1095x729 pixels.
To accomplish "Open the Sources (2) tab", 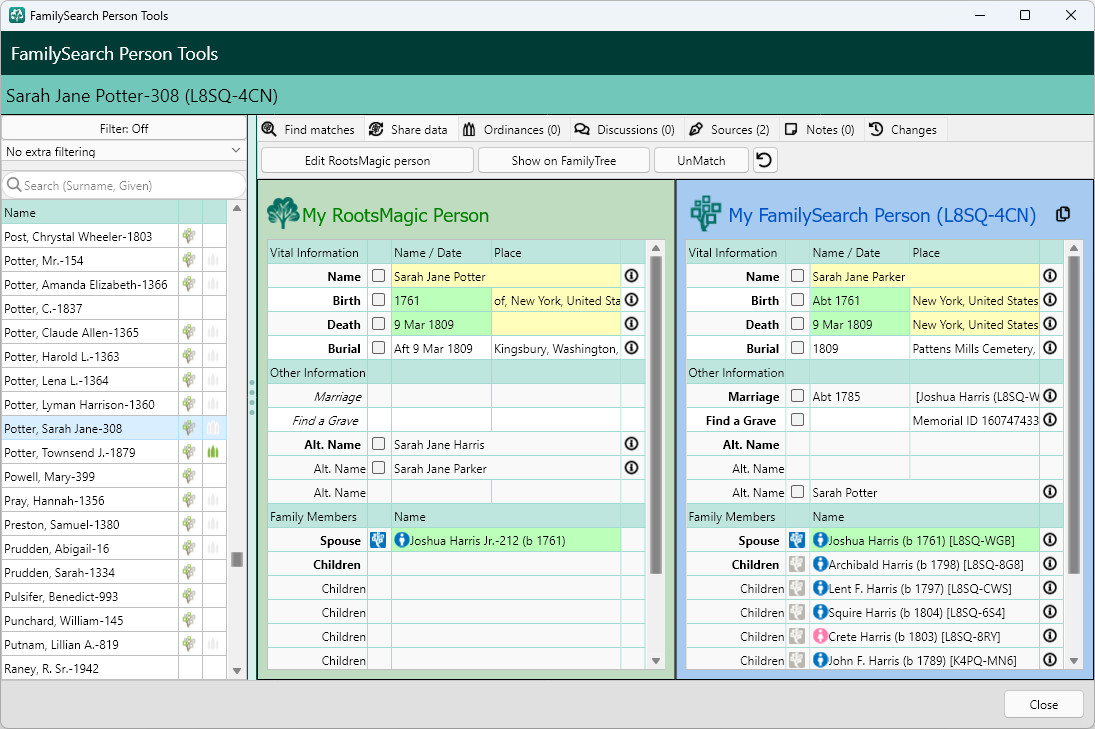I will tap(730, 129).
